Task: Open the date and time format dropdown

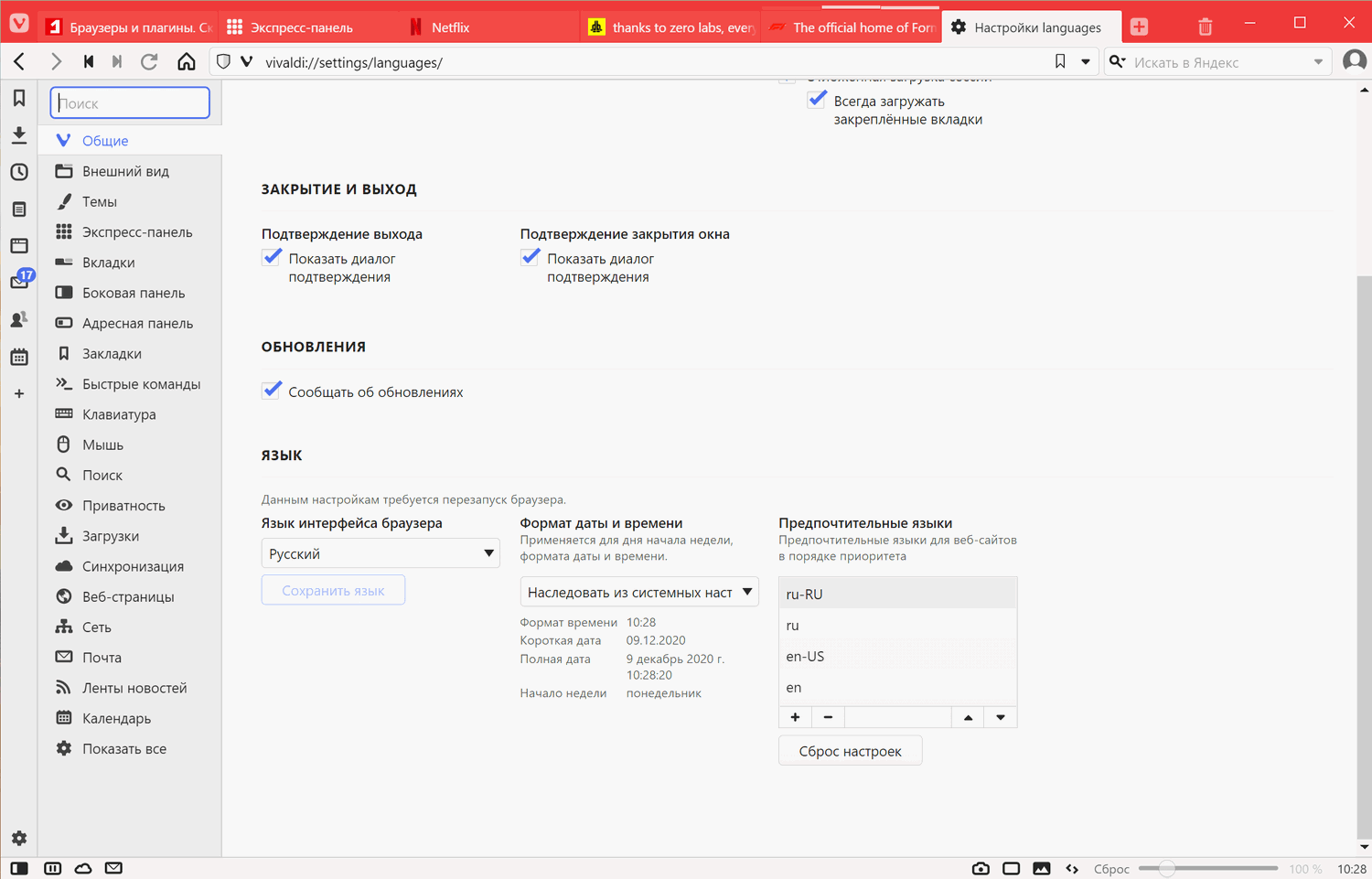Action: point(639,592)
